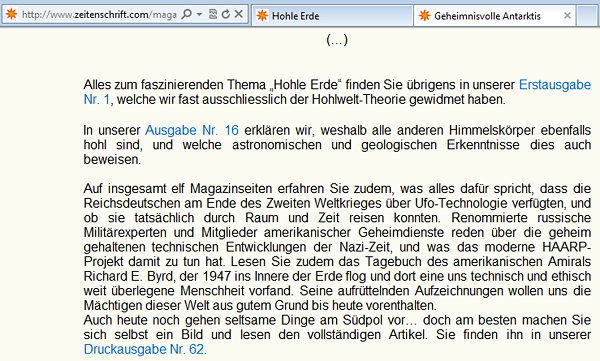The image size is (600, 361).
Task: Click the star favicon on Hohle Erde tab
Action: pos(262,16)
